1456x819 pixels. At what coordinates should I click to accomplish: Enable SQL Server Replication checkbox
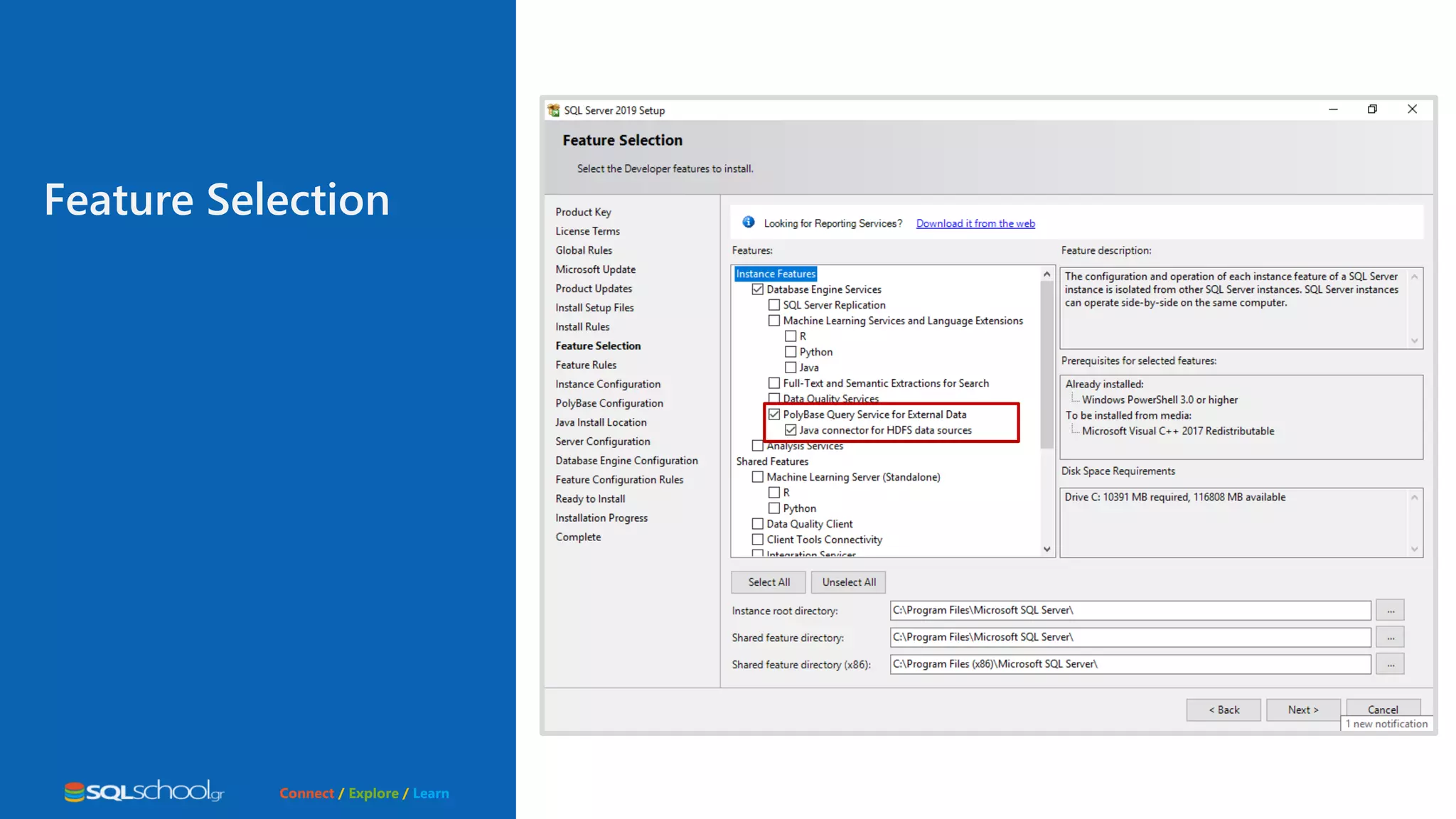point(774,305)
